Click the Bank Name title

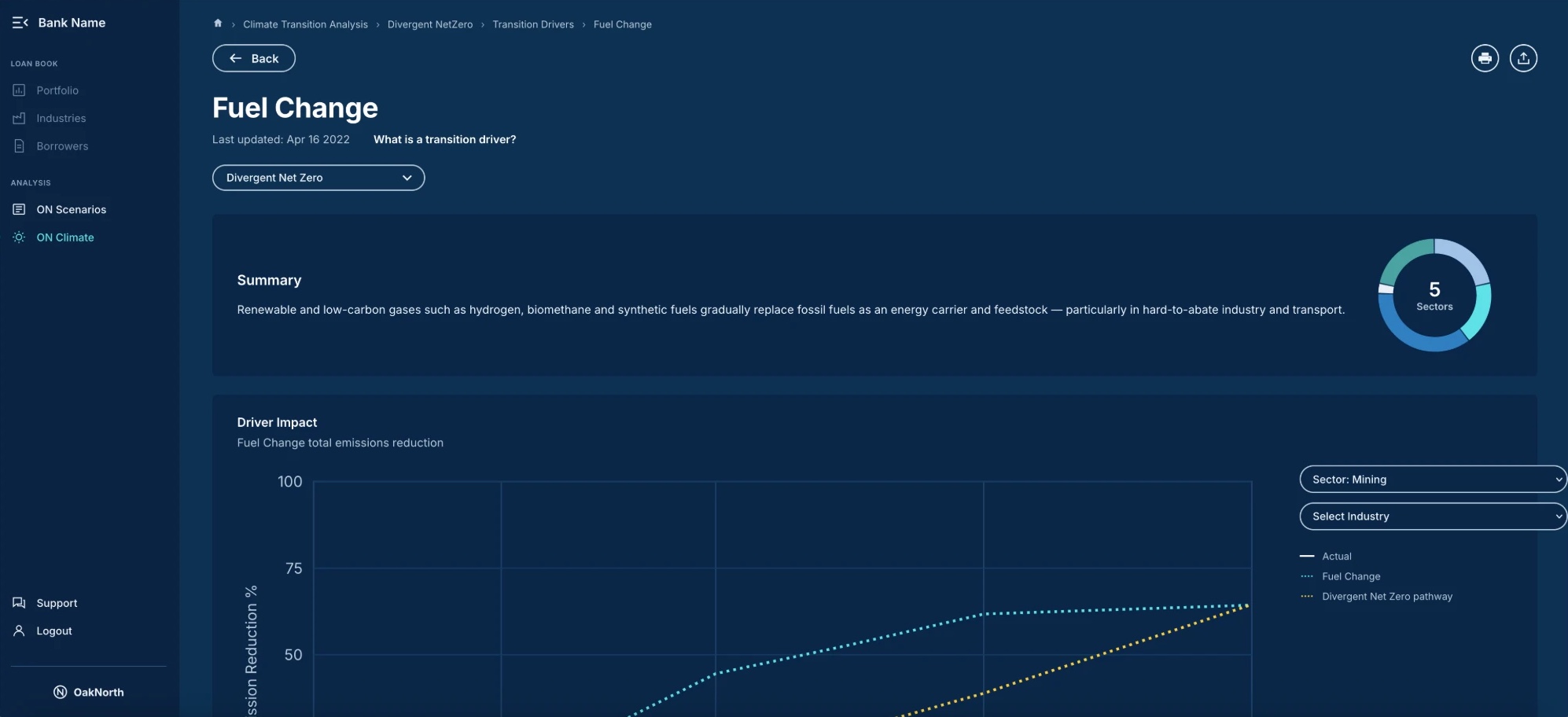tap(72, 23)
